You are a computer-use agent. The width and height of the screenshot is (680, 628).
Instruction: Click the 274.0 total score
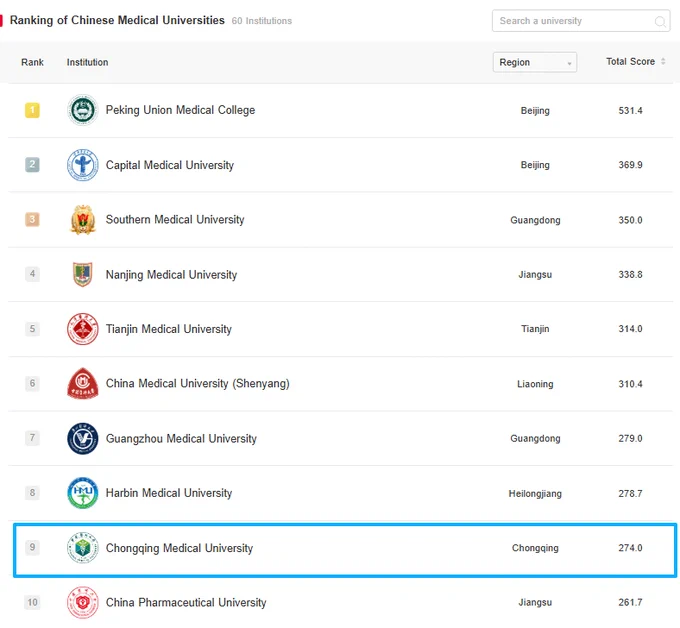point(630,548)
